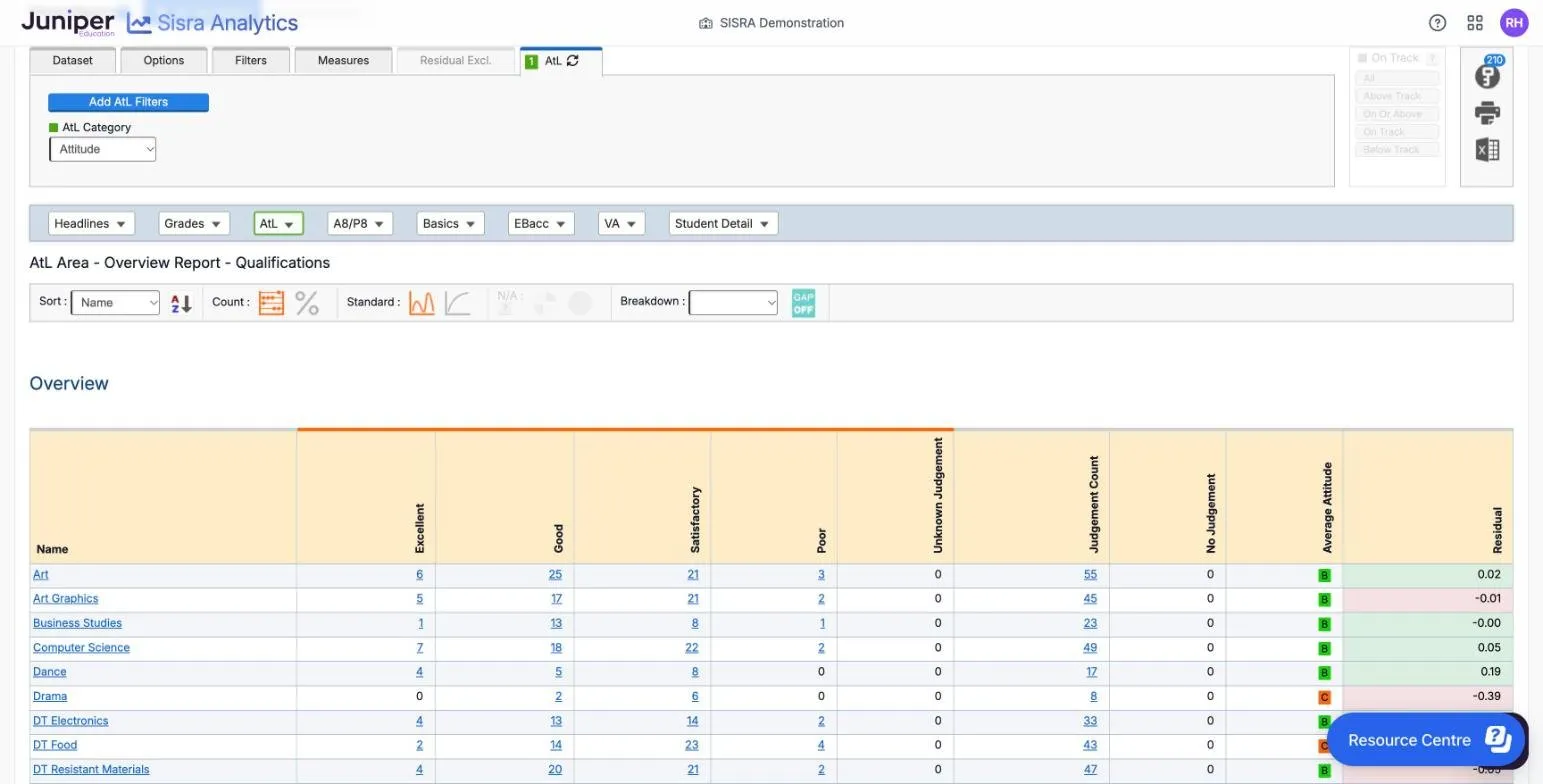Click the green B badge in Art row

pyautogui.click(x=1324, y=576)
